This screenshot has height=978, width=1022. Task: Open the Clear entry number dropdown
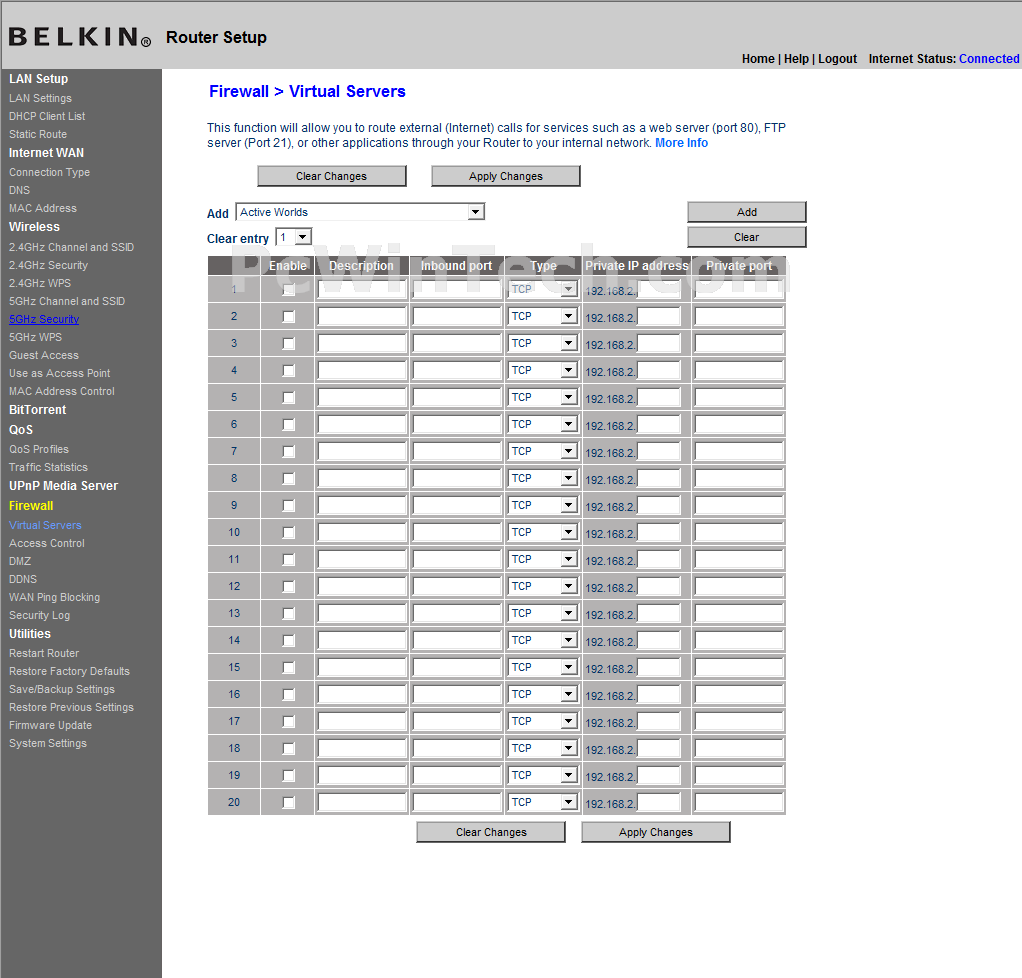point(294,237)
